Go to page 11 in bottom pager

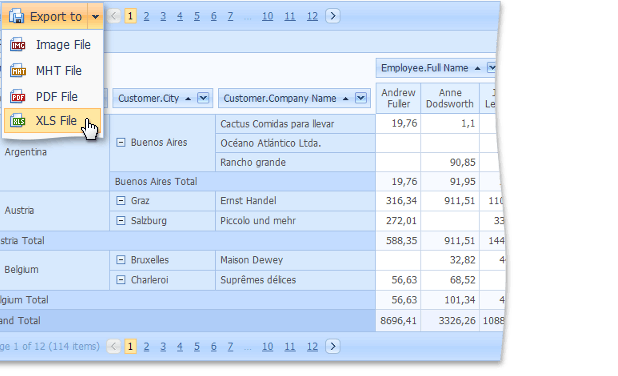290,346
